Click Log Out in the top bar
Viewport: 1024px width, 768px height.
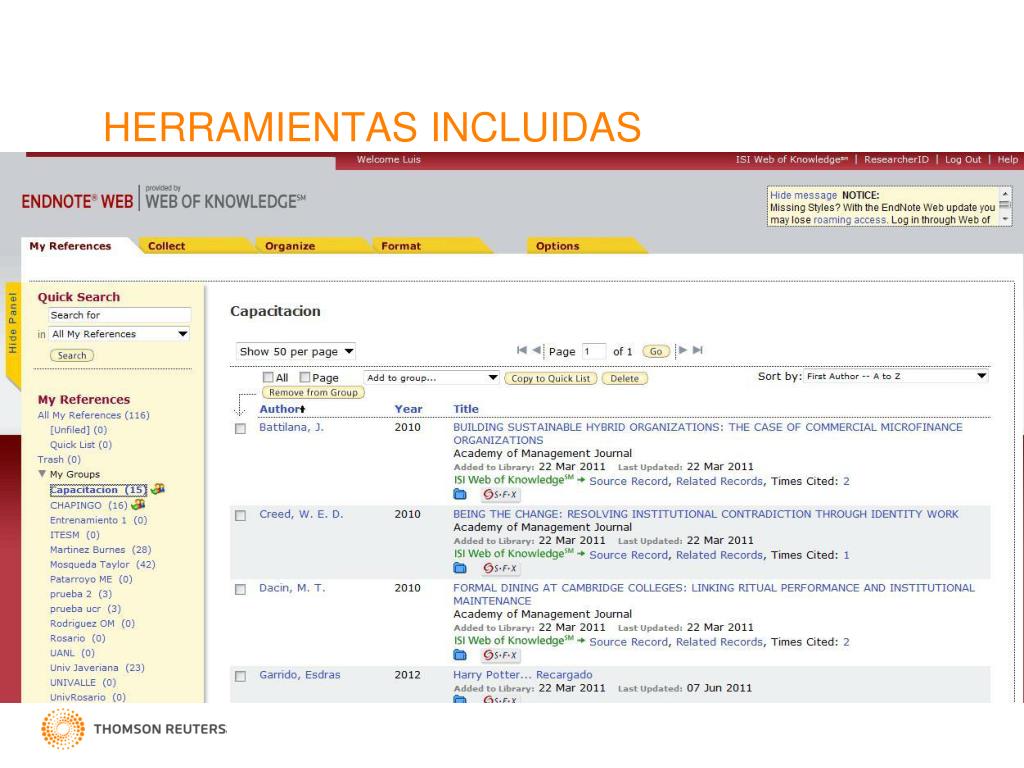click(x=963, y=159)
